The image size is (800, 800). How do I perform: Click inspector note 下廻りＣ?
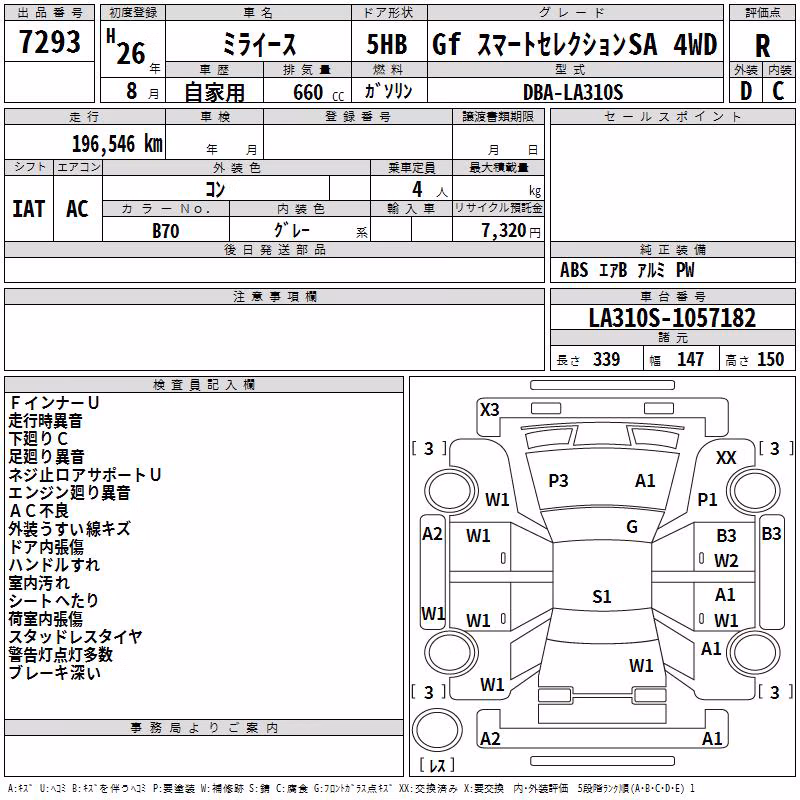[38, 439]
